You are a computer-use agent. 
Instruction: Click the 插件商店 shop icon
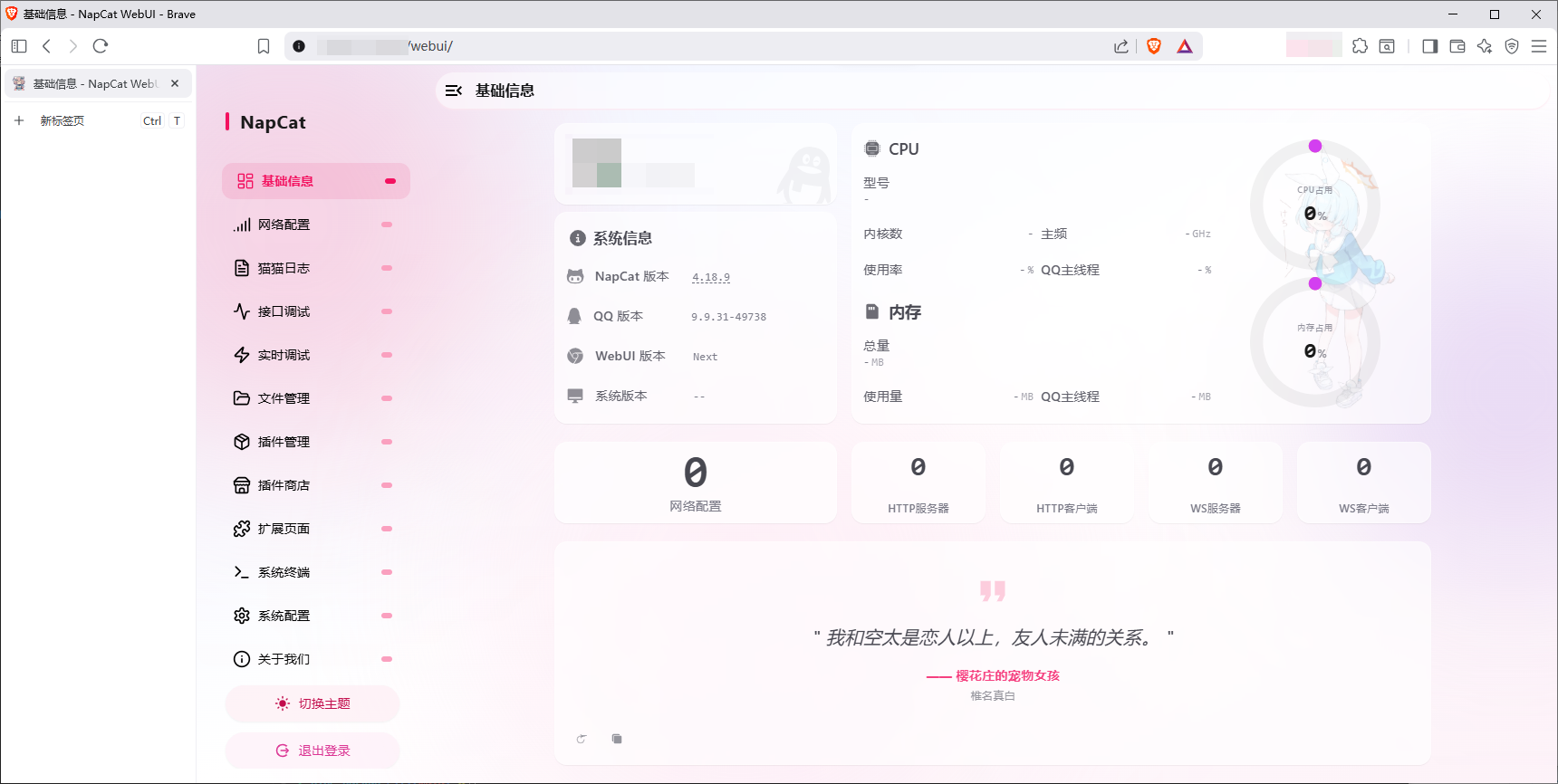(x=242, y=485)
